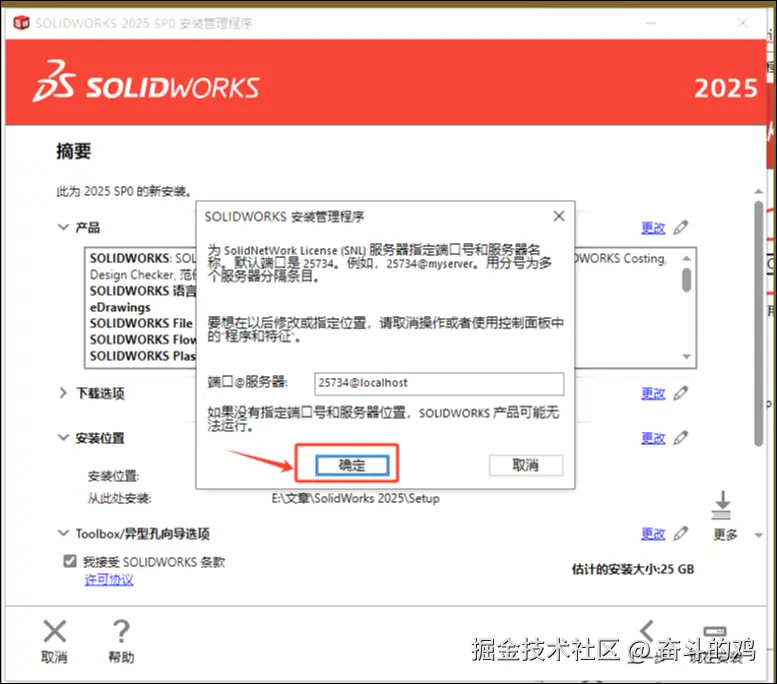Viewport: 777px width, 684px height.
Task: Click the pencil edit icon beside 产品
Action: 681,228
